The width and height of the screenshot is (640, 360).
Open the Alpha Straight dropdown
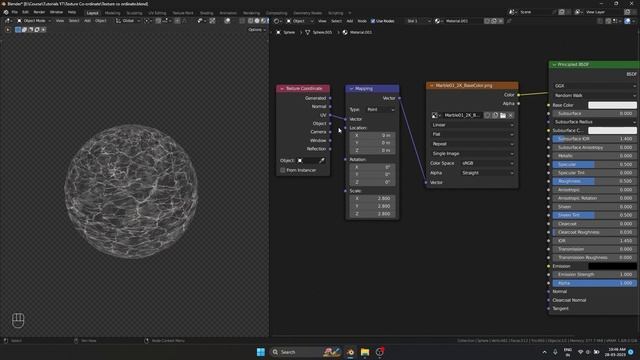487,173
